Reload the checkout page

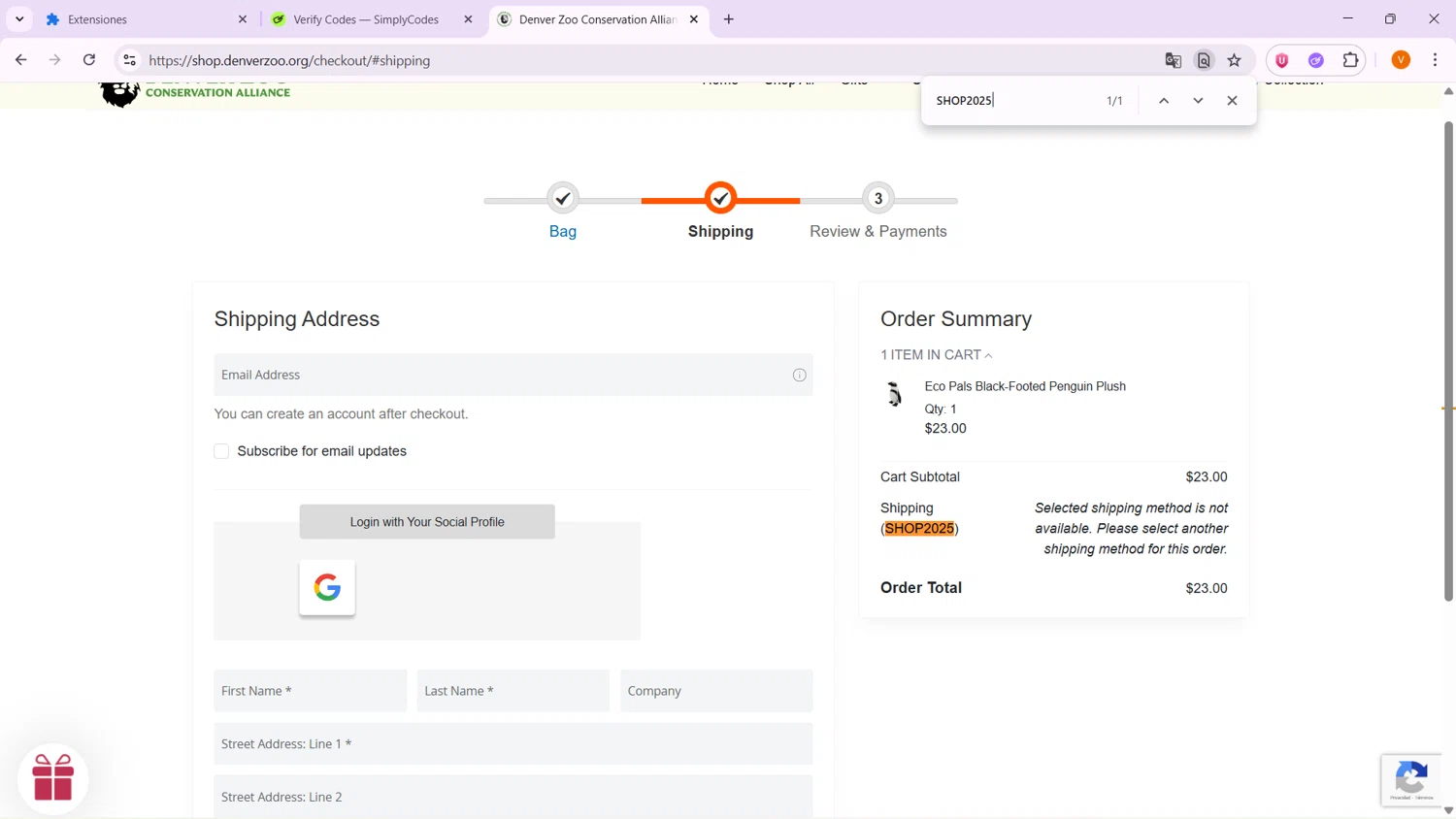pos(89,60)
